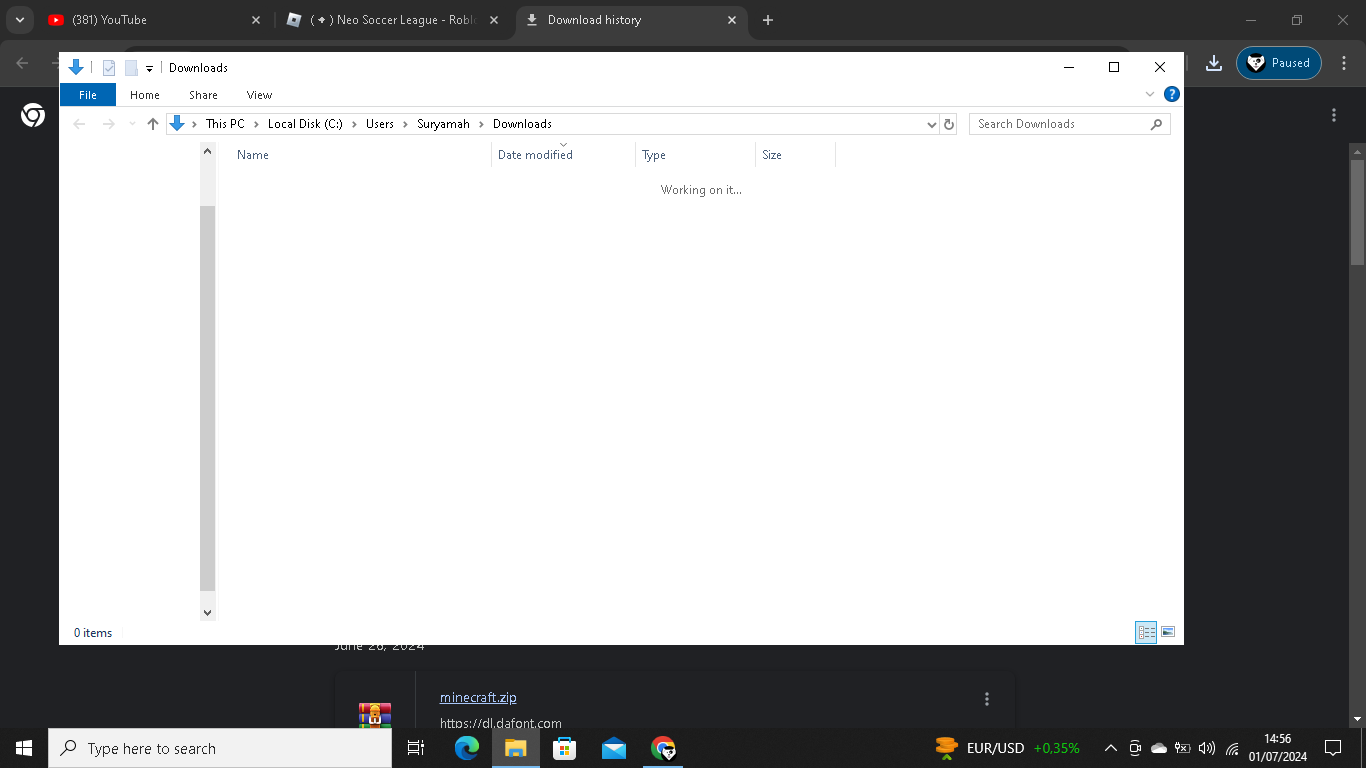Screen dimensions: 1366x768
Task: Sort by Date modified column header
Action: [x=535, y=155]
